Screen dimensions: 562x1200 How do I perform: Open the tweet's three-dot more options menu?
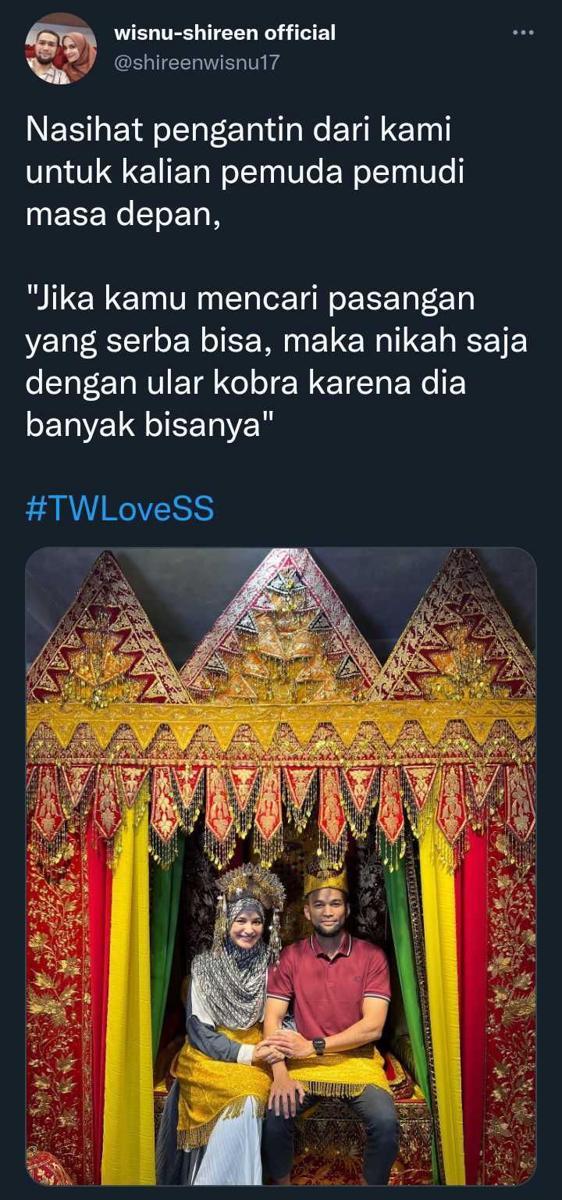(522, 32)
